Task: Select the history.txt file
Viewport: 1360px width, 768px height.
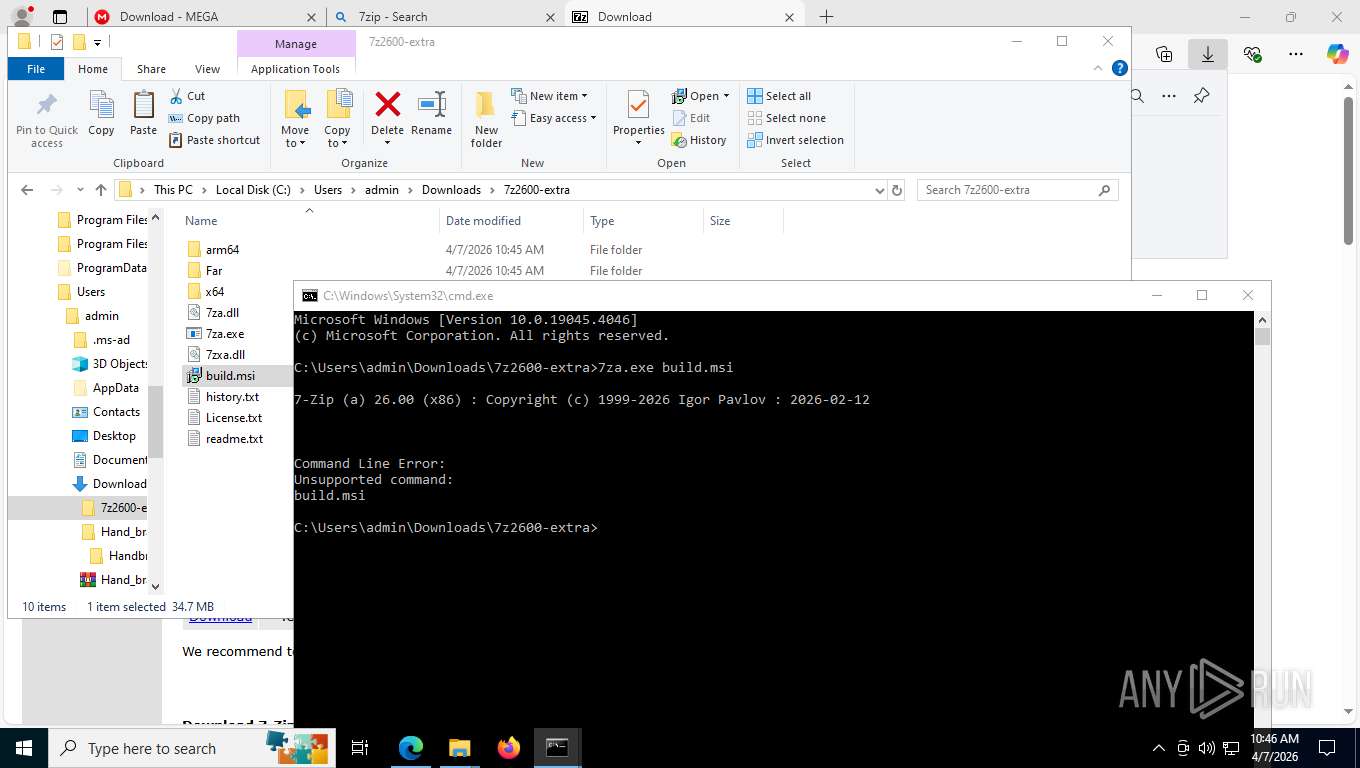Action: [232, 397]
